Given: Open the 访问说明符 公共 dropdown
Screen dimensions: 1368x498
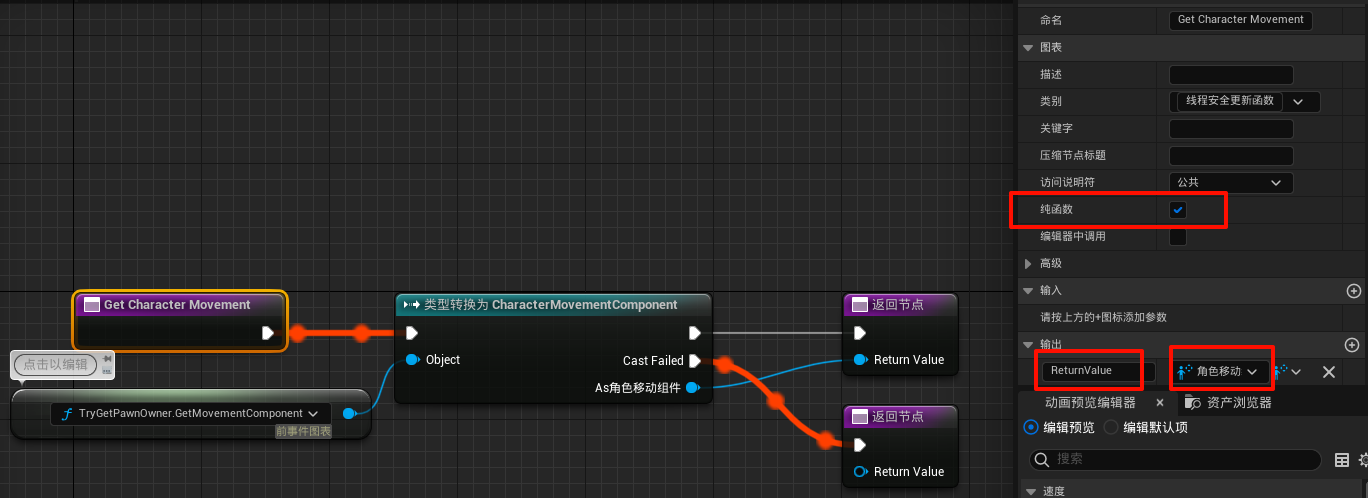Looking at the screenshot, I should (1231, 183).
